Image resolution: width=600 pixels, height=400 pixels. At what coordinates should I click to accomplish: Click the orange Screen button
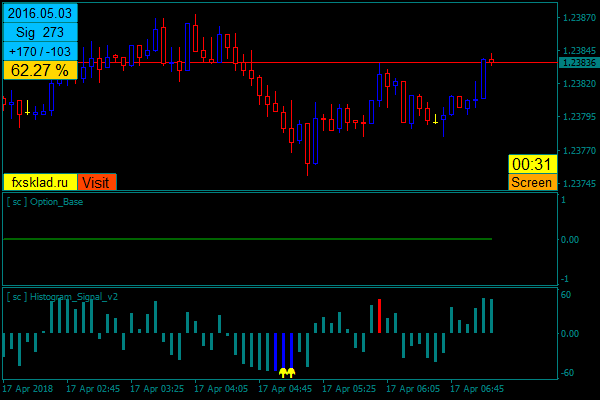[x=532, y=182]
